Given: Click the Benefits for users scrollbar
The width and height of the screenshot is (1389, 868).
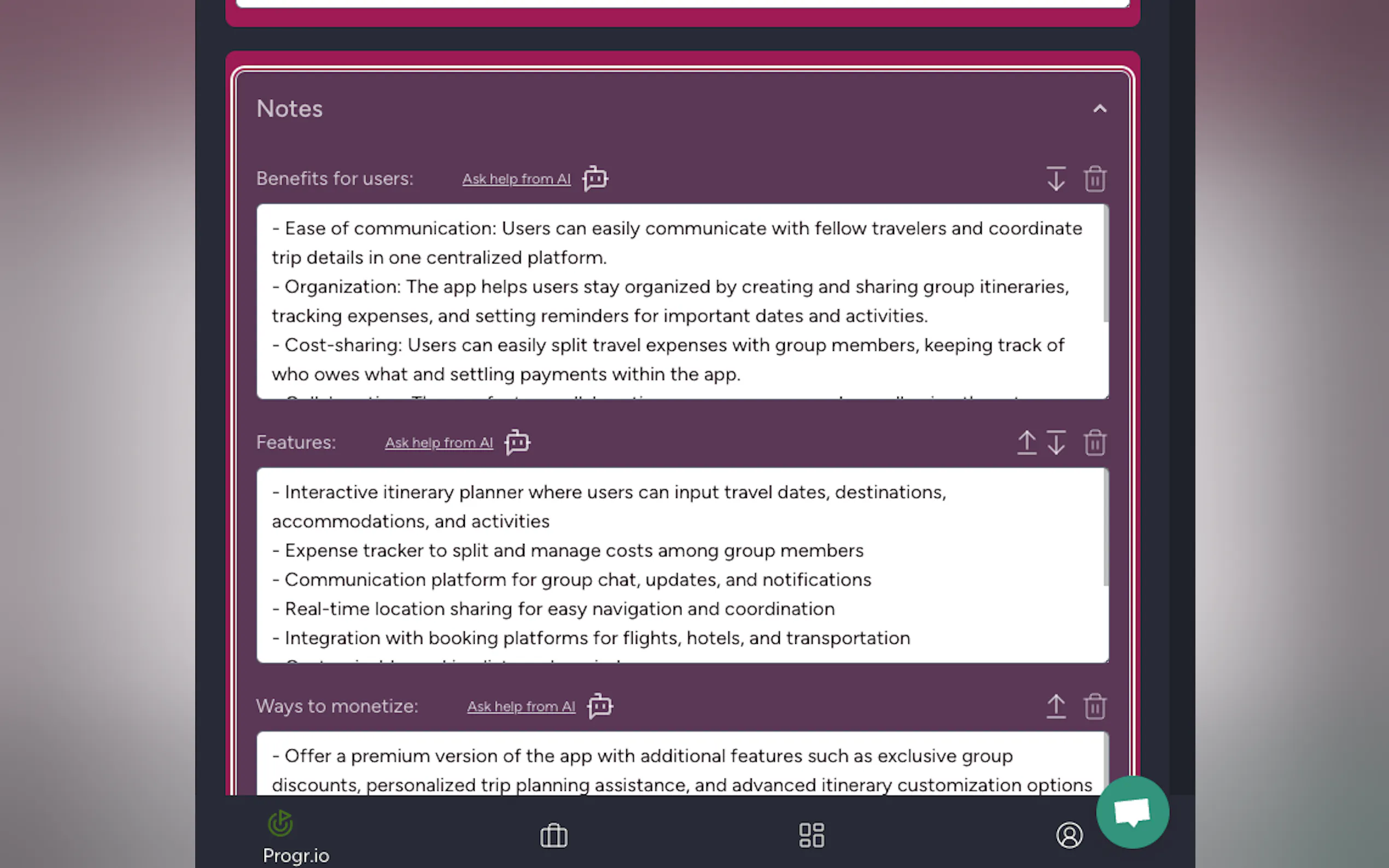Looking at the screenshot, I should [x=1105, y=264].
